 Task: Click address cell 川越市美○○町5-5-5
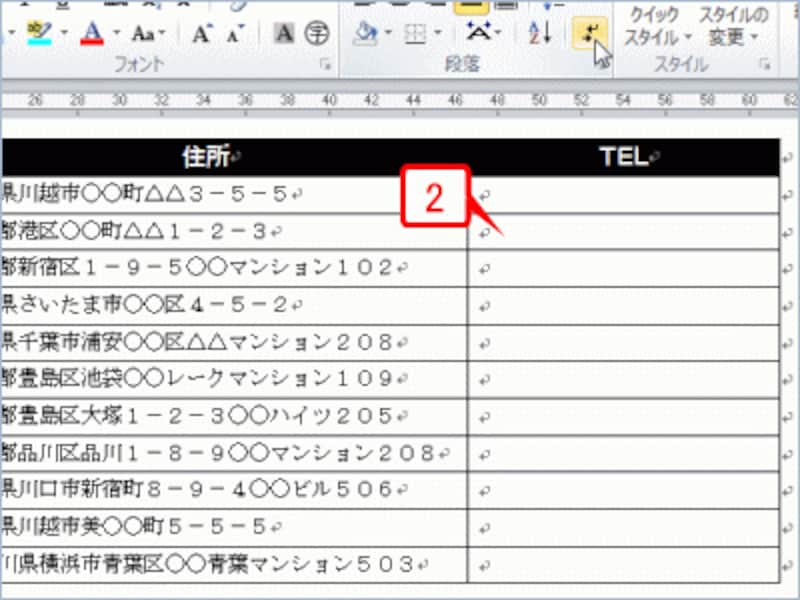click(234, 528)
